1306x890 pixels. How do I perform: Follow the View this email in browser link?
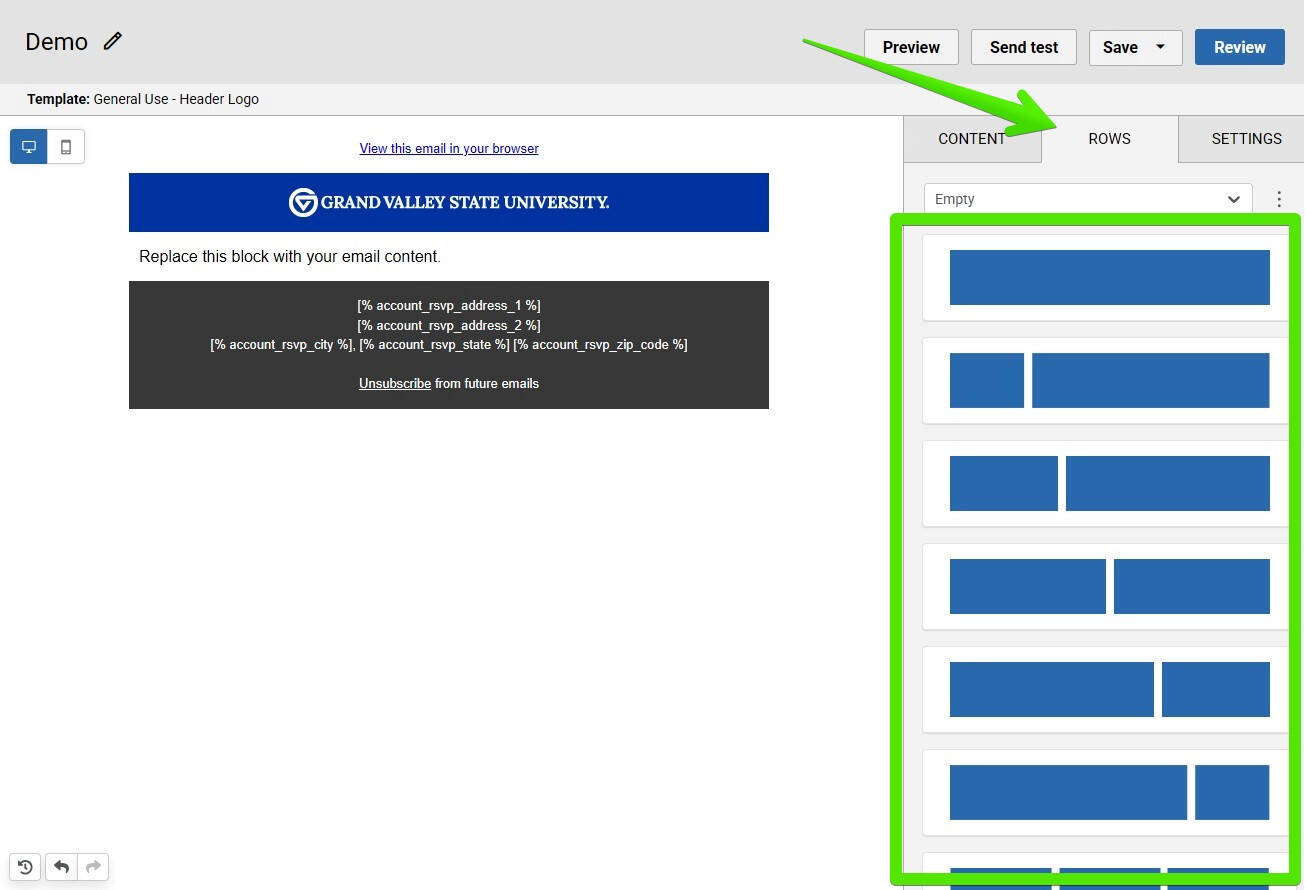[x=448, y=148]
